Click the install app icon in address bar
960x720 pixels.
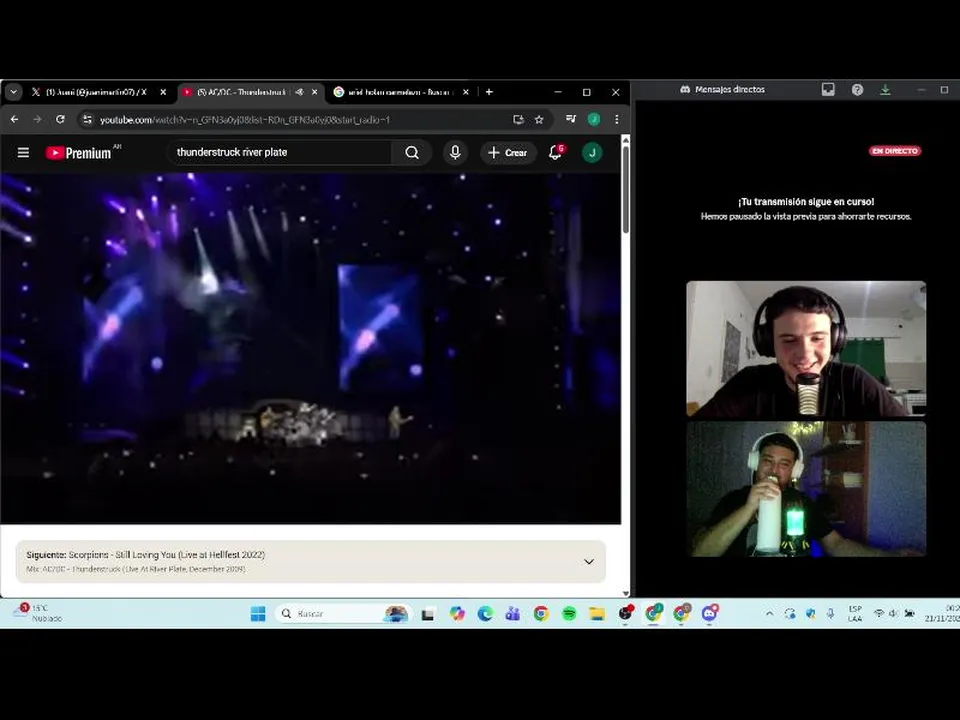click(x=519, y=119)
